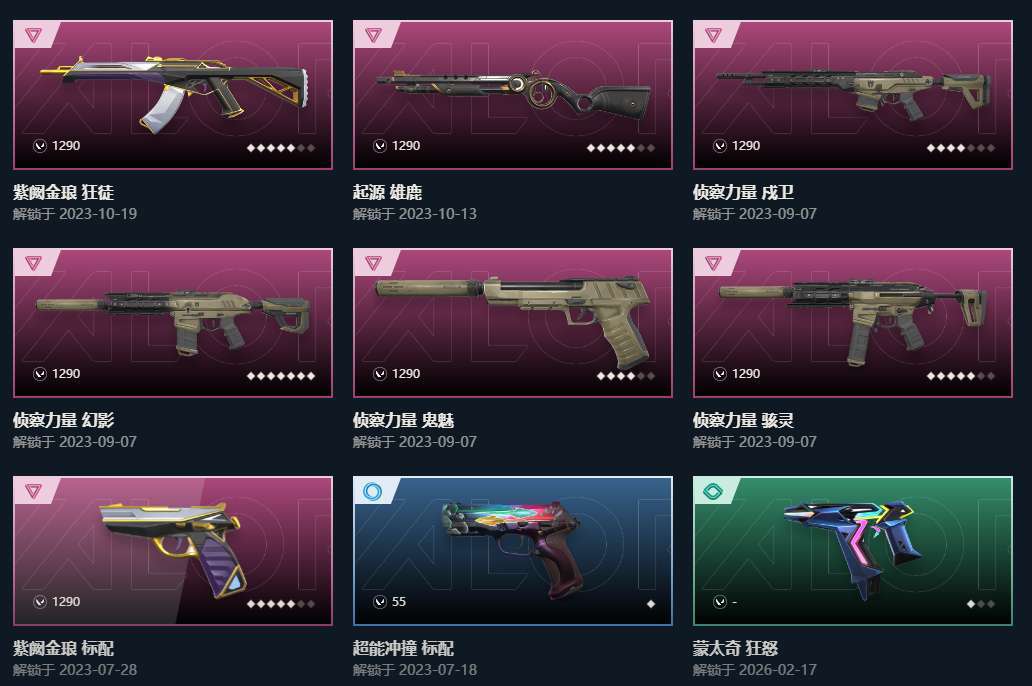Click the VP currency icon beside price 55
This screenshot has width=1032, height=686.
coord(380,602)
